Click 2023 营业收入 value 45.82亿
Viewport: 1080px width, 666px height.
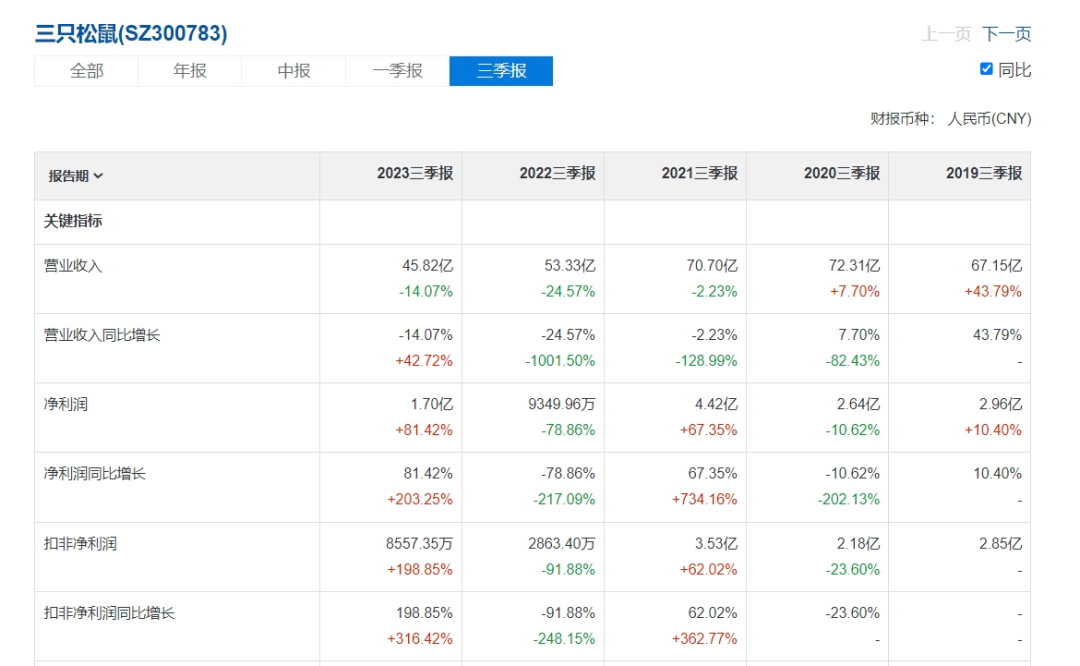pos(427,266)
